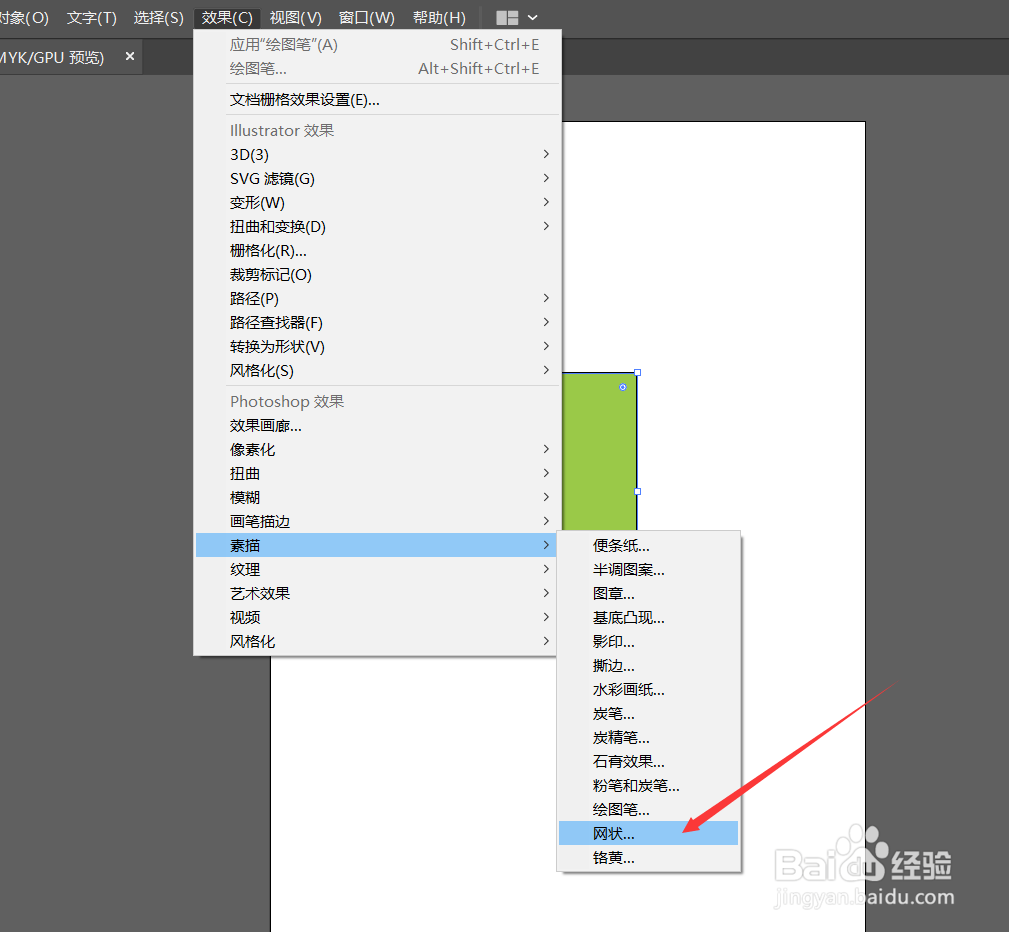
Task: Choose 应用"绘图笔"(A) menu entry
Action: pyautogui.click(x=378, y=44)
